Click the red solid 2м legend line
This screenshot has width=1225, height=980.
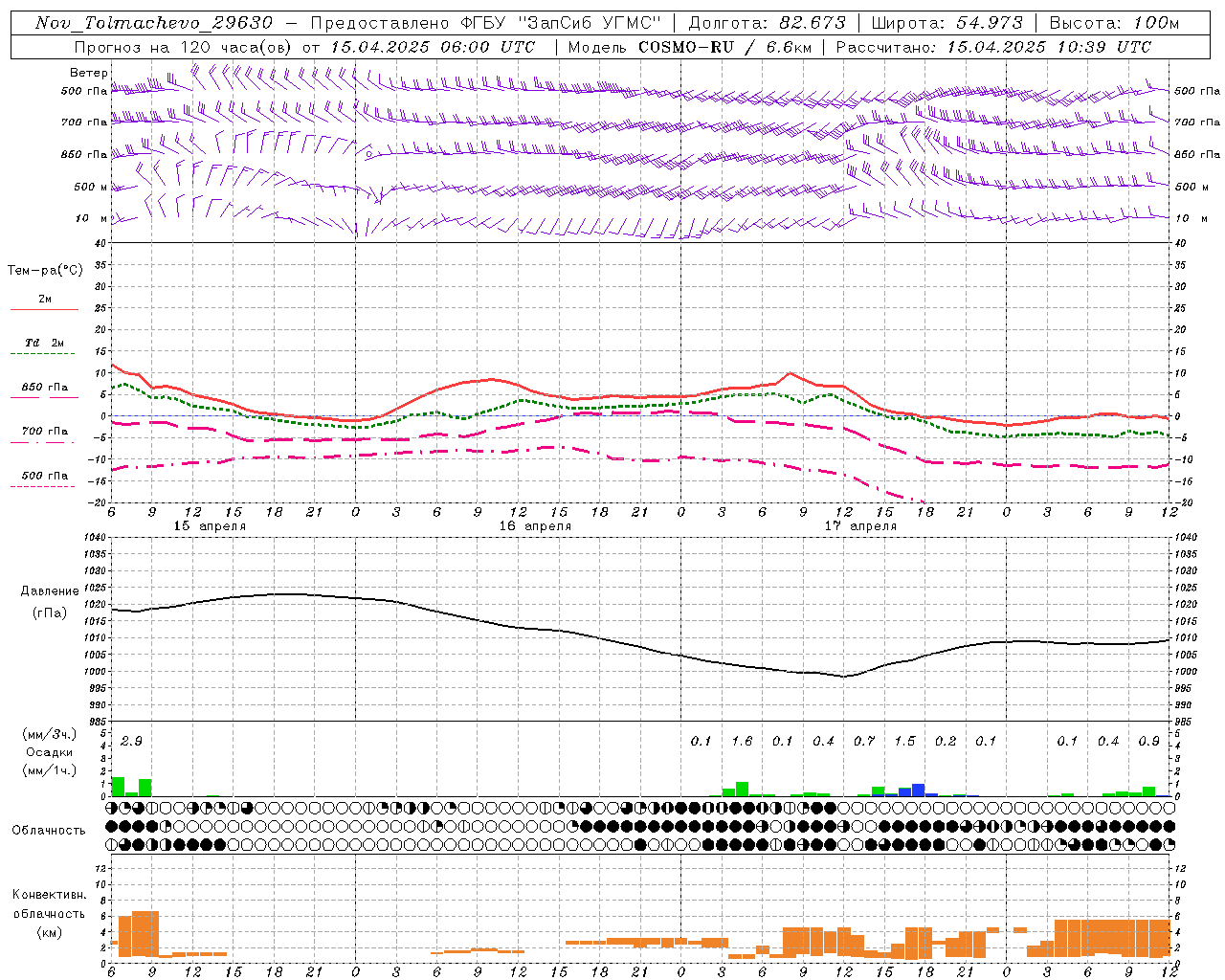coord(44,310)
